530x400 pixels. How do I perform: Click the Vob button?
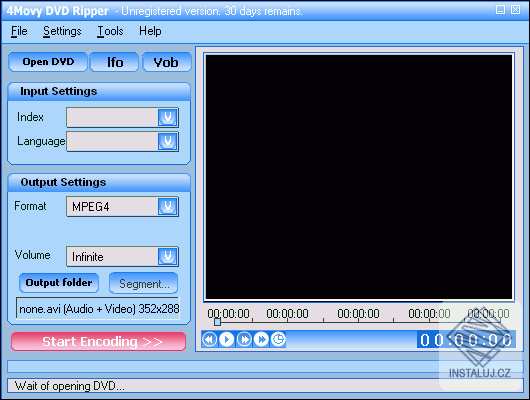pyautogui.click(x=167, y=62)
